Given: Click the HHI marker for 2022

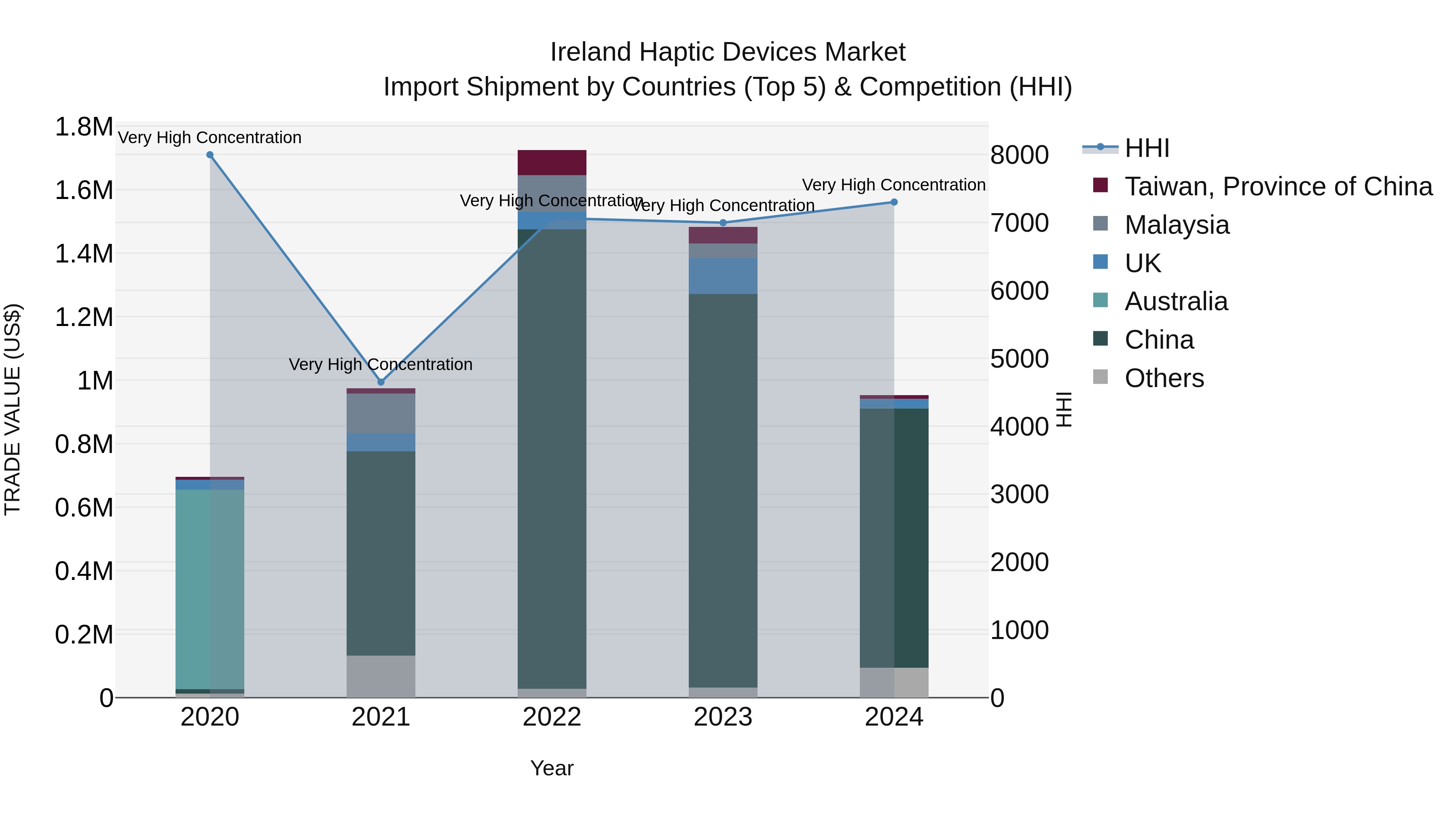Looking at the screenshot, I should point(552,218).
